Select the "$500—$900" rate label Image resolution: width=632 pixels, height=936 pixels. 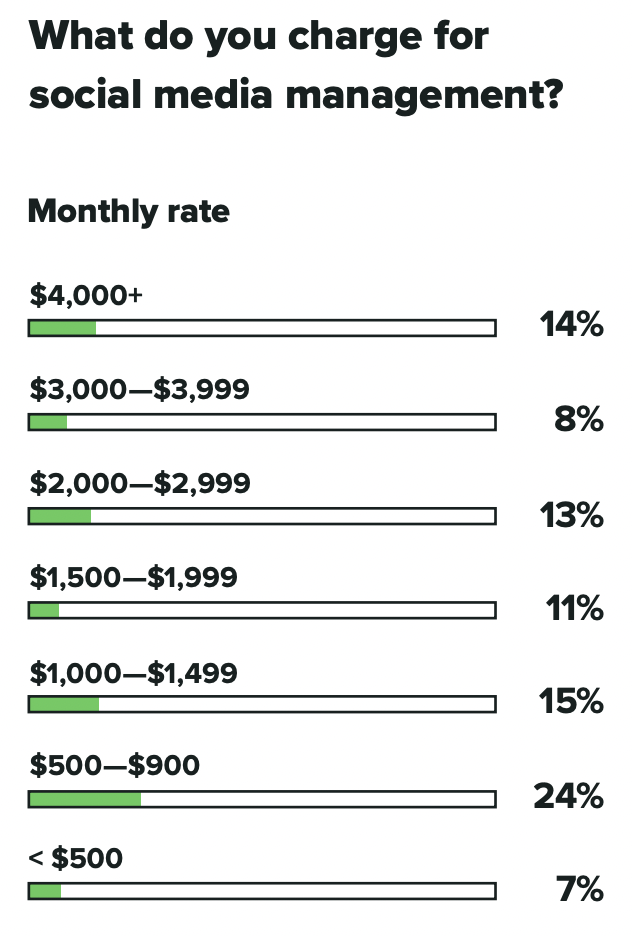[114, 766]
